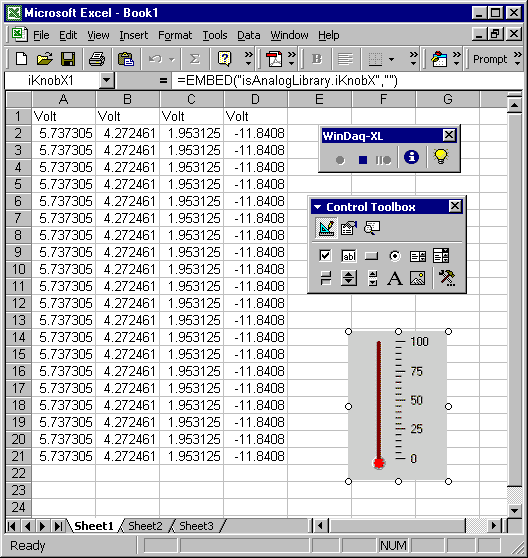
Task: Select the Check Box control tool
Action: (325, 256)
